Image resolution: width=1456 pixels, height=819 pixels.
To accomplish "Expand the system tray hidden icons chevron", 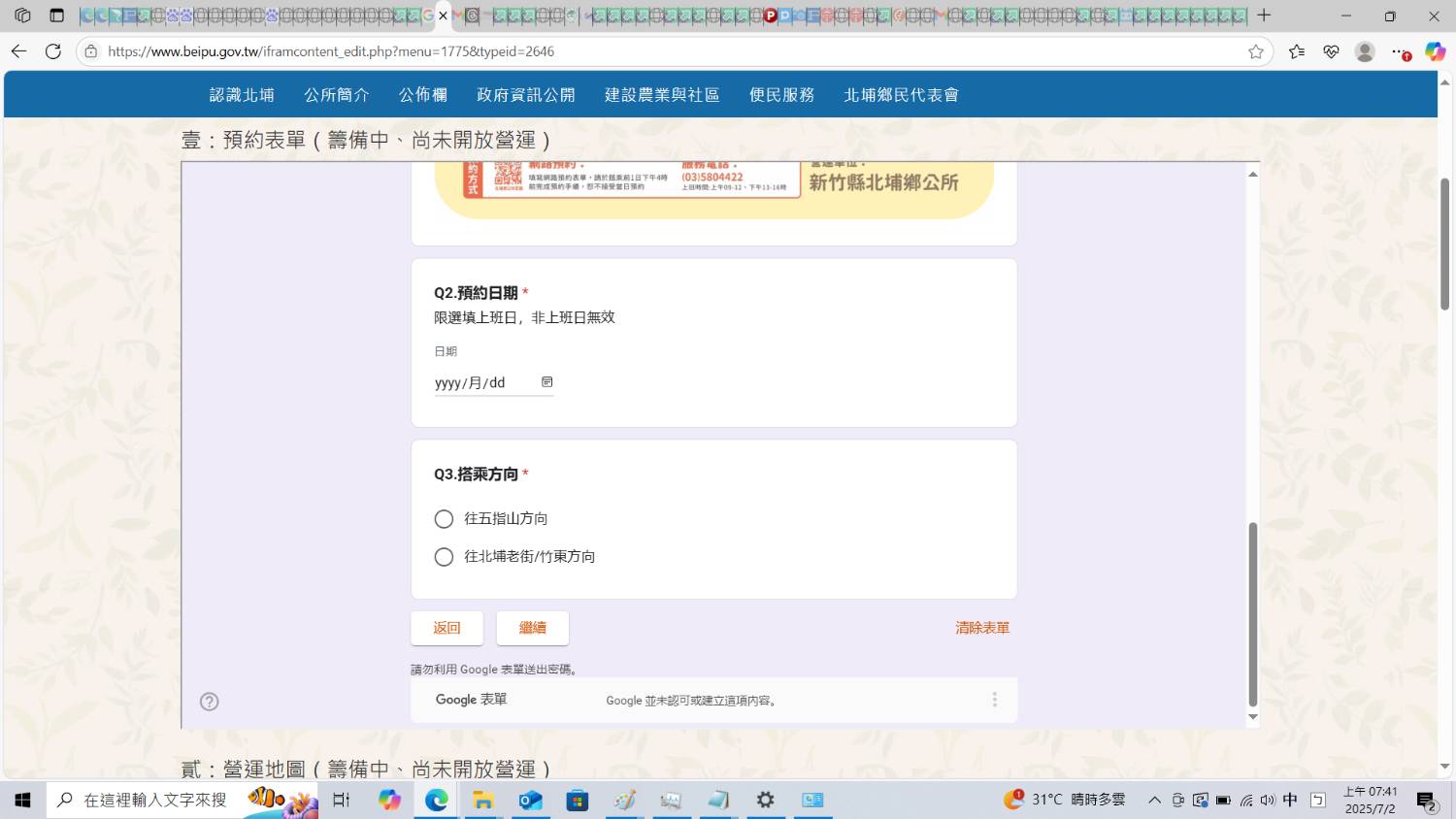I will pyautogui.click(x=1154, y=800).
